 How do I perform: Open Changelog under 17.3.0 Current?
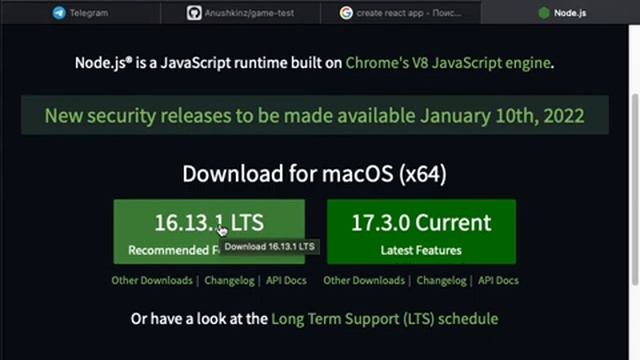(x=441, y=280)
